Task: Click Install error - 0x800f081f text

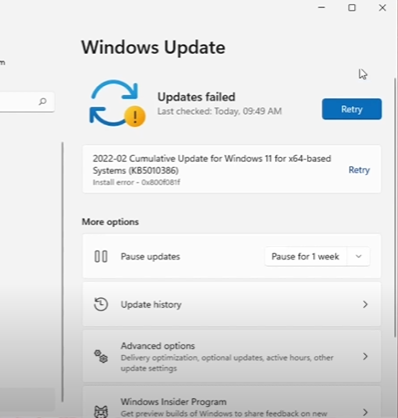Action: pos(136,182)
